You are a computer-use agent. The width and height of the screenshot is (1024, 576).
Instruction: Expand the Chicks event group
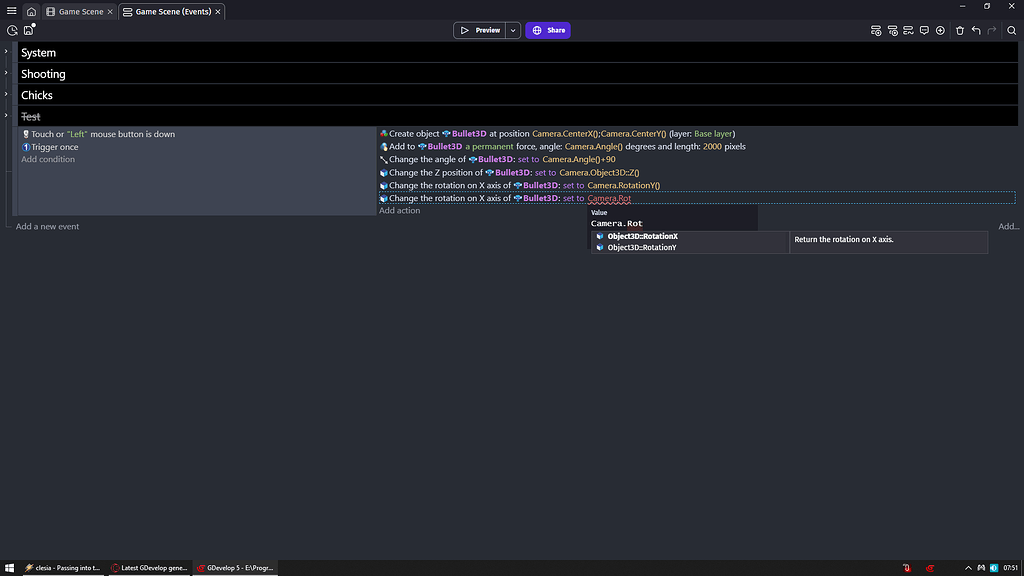pyautogui.click(x=4, y=95)
